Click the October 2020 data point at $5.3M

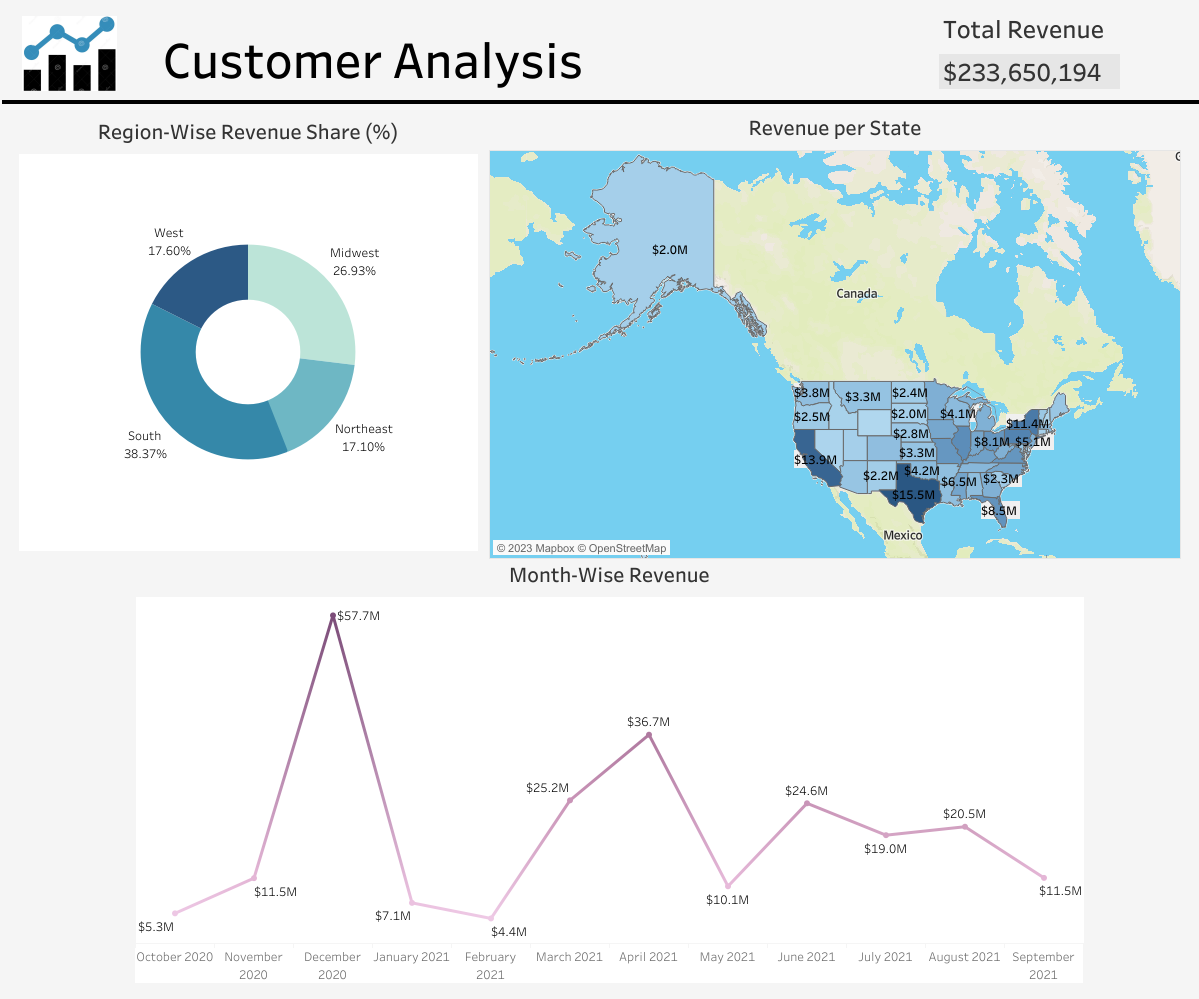click(x=175, y=912)
